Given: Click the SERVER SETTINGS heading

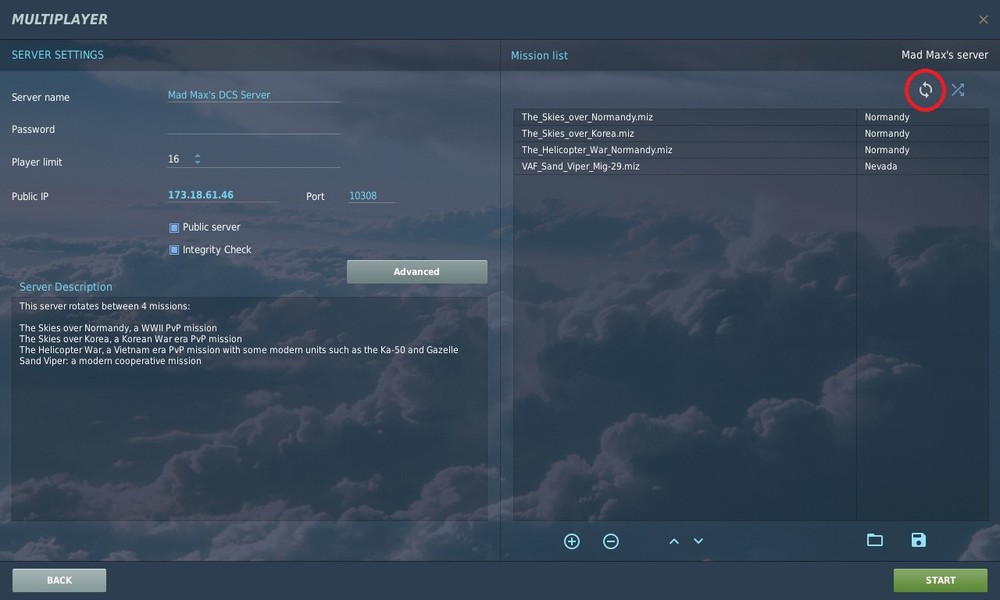Looking at the screenshot, I should coord(57,55).
